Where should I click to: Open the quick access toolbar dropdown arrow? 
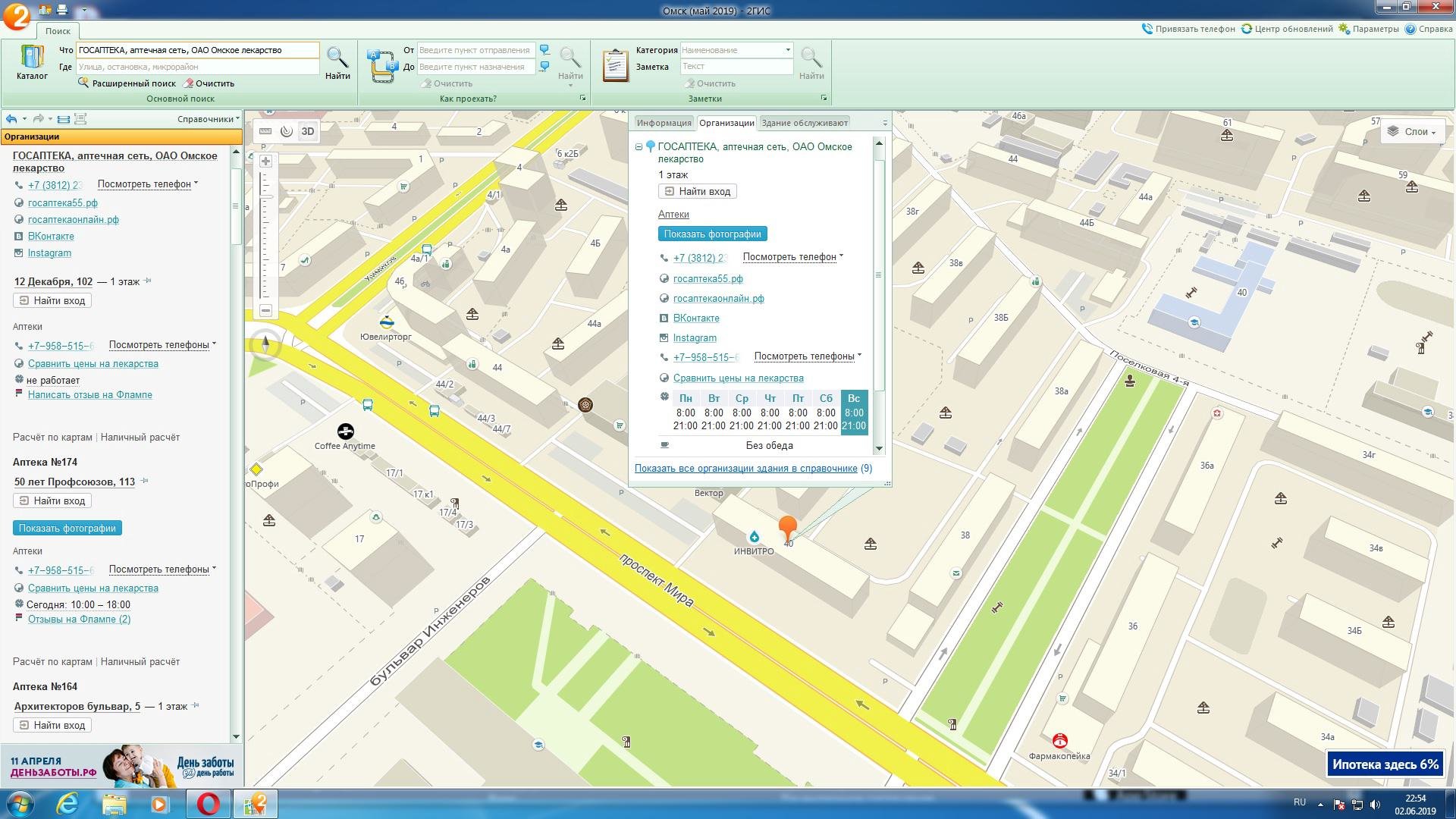click(x=83, y=11)
